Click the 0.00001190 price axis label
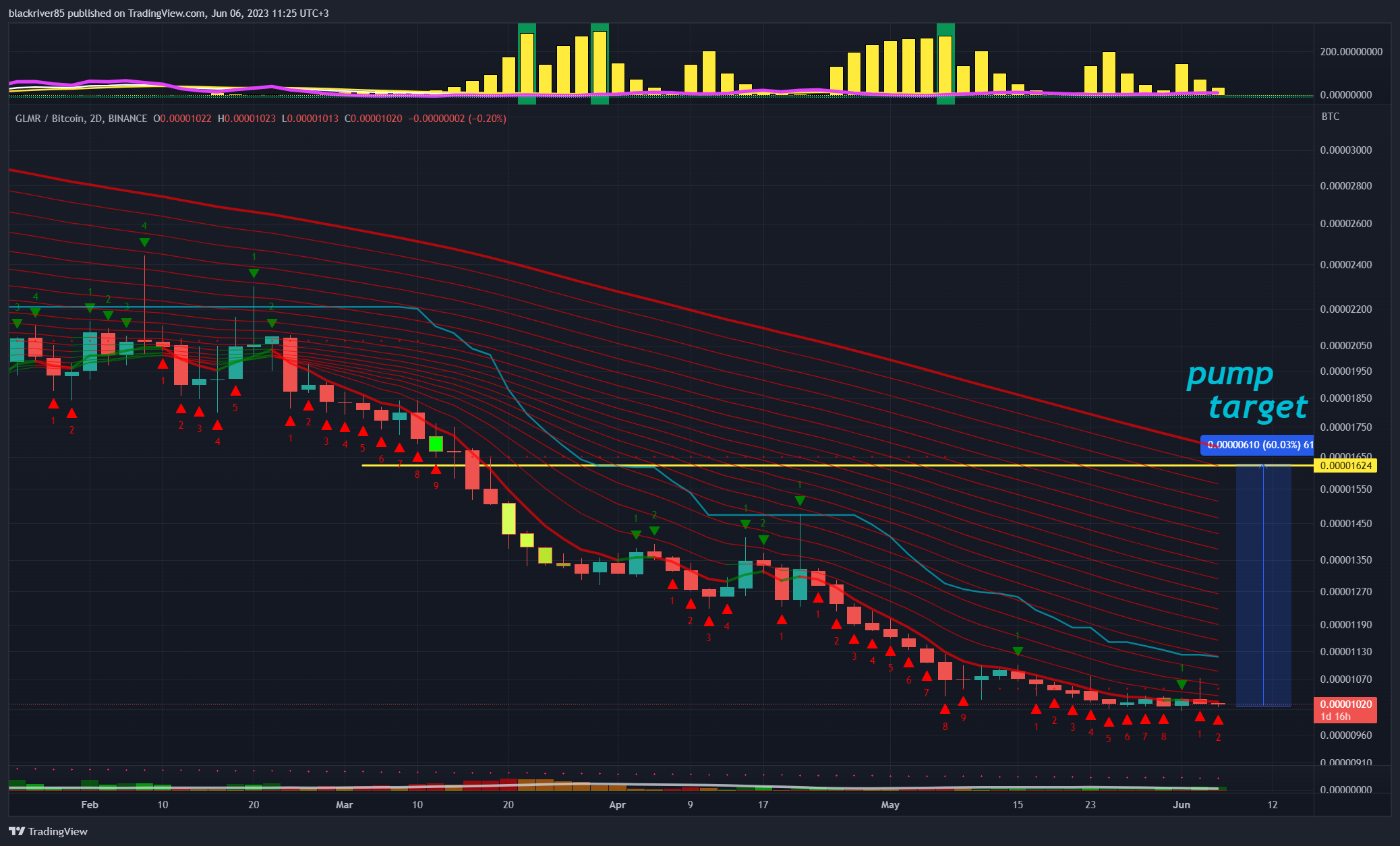The image size is (1400, 846). 1345,625
